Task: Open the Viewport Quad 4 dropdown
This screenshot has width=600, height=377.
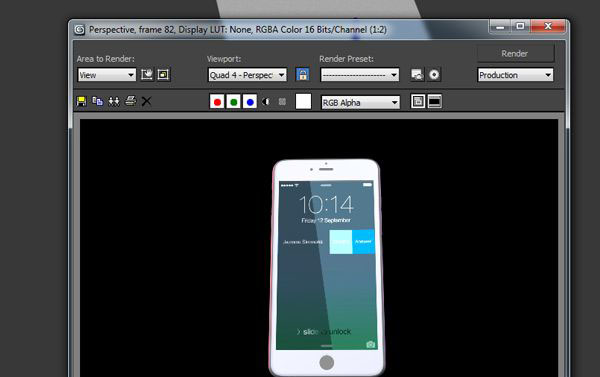Action: pos(247,75)
